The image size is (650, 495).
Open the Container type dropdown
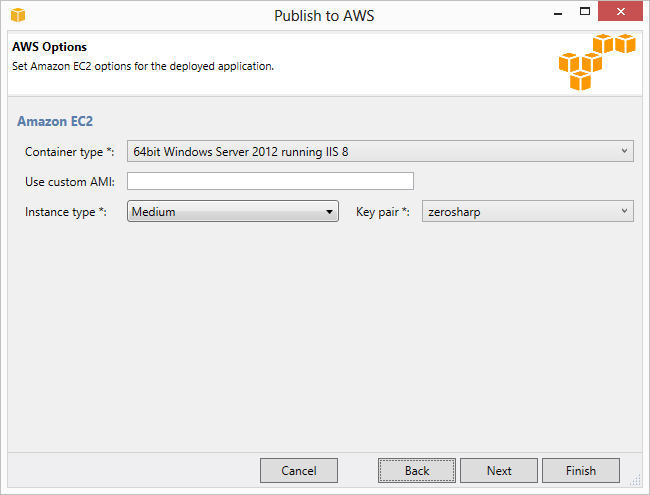380,151
